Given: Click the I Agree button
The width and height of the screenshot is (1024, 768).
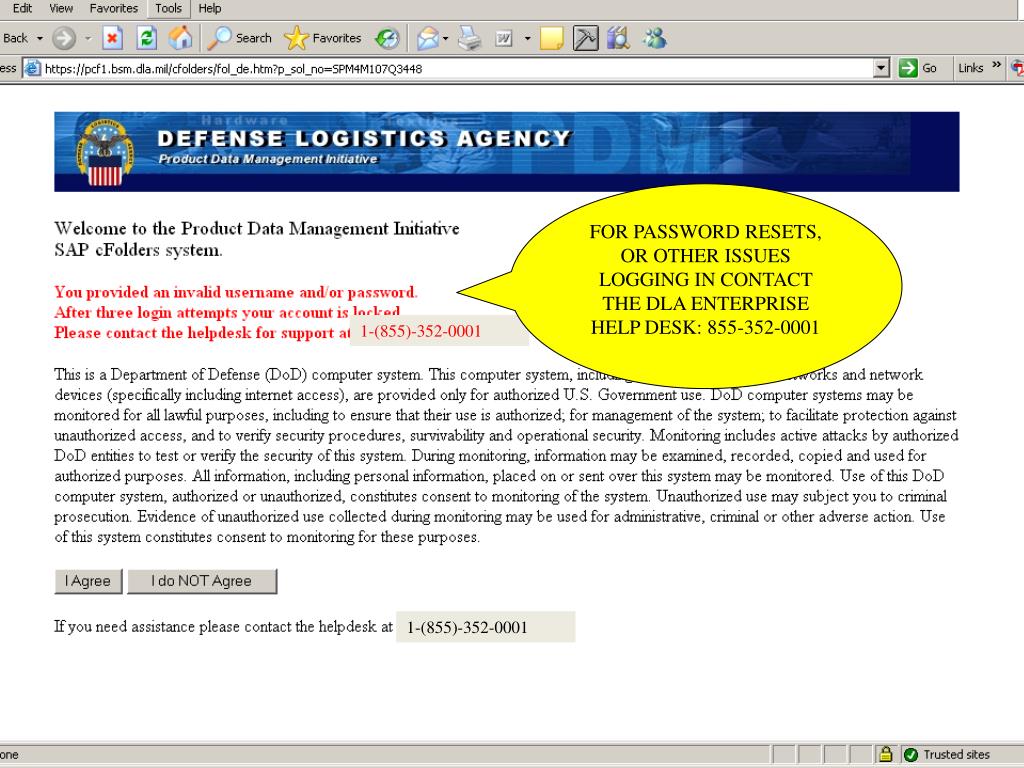Looking at the screenshot, I should [x=88, y=581].
